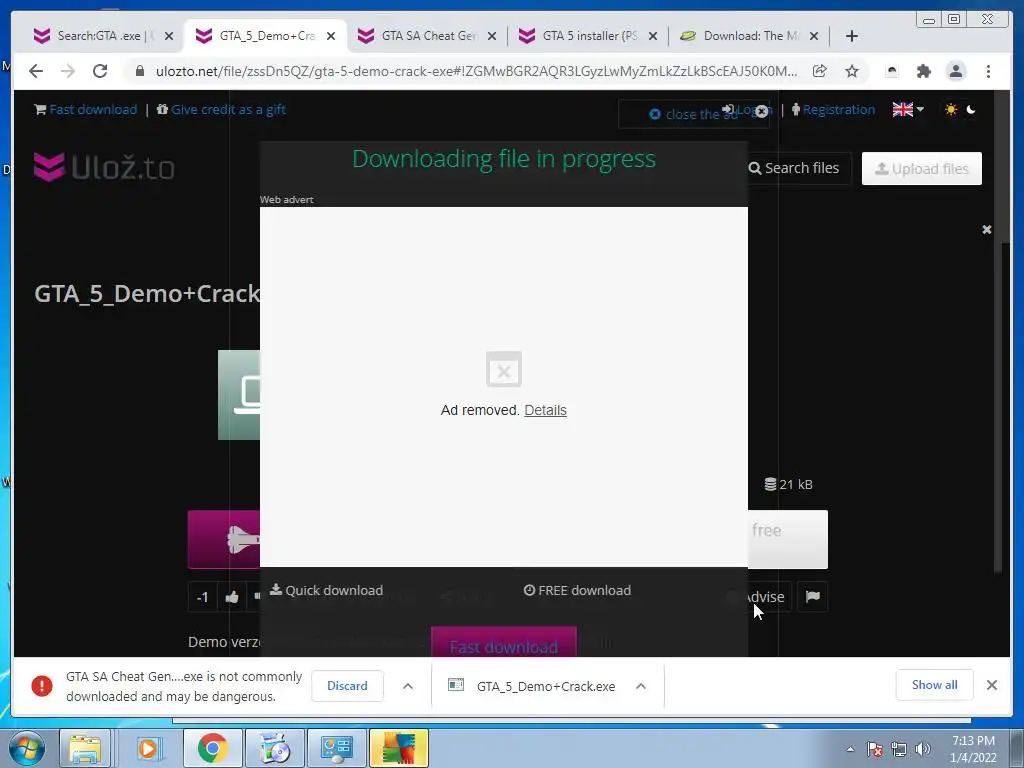Click FREE download option
The image size is (1024, 768).
pyautogui.click(x=577, y=590)
